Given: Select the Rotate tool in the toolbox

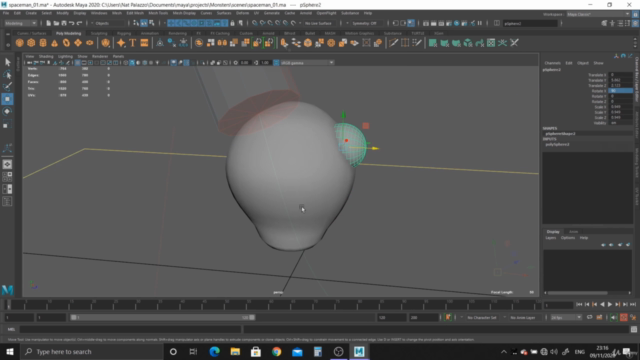Looking at the screenshot, I should pyautogui.click(x=7, y=111).
